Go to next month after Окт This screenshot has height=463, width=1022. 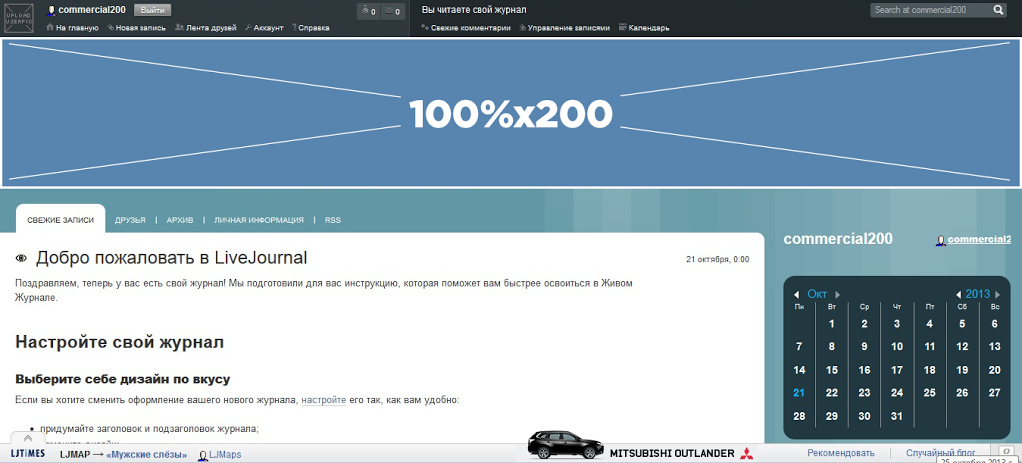coord(837,294)
